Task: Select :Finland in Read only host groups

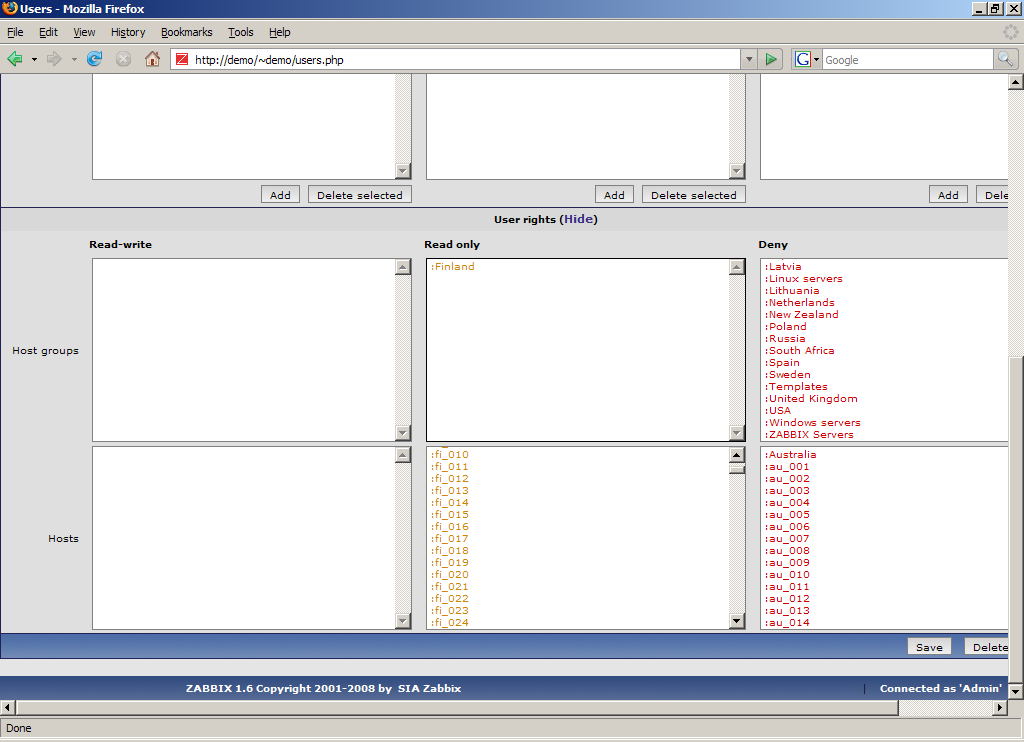Action: [x=453, y=266]
